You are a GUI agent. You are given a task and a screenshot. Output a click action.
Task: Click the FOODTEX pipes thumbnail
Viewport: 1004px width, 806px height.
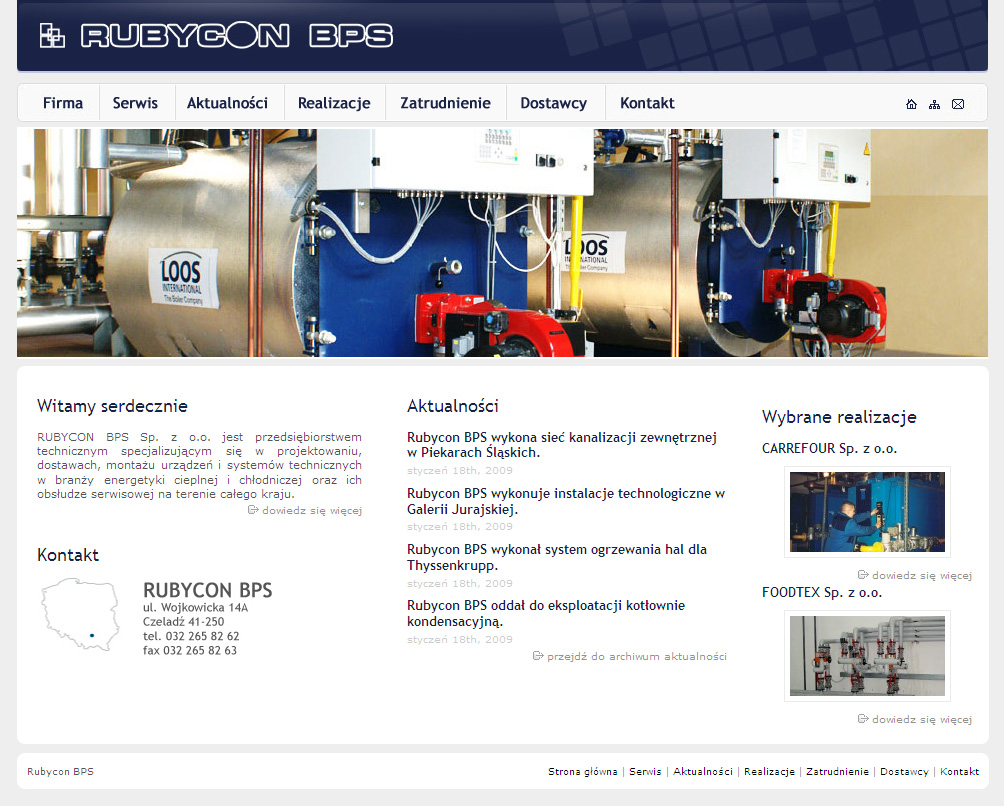tap(867, 656)
